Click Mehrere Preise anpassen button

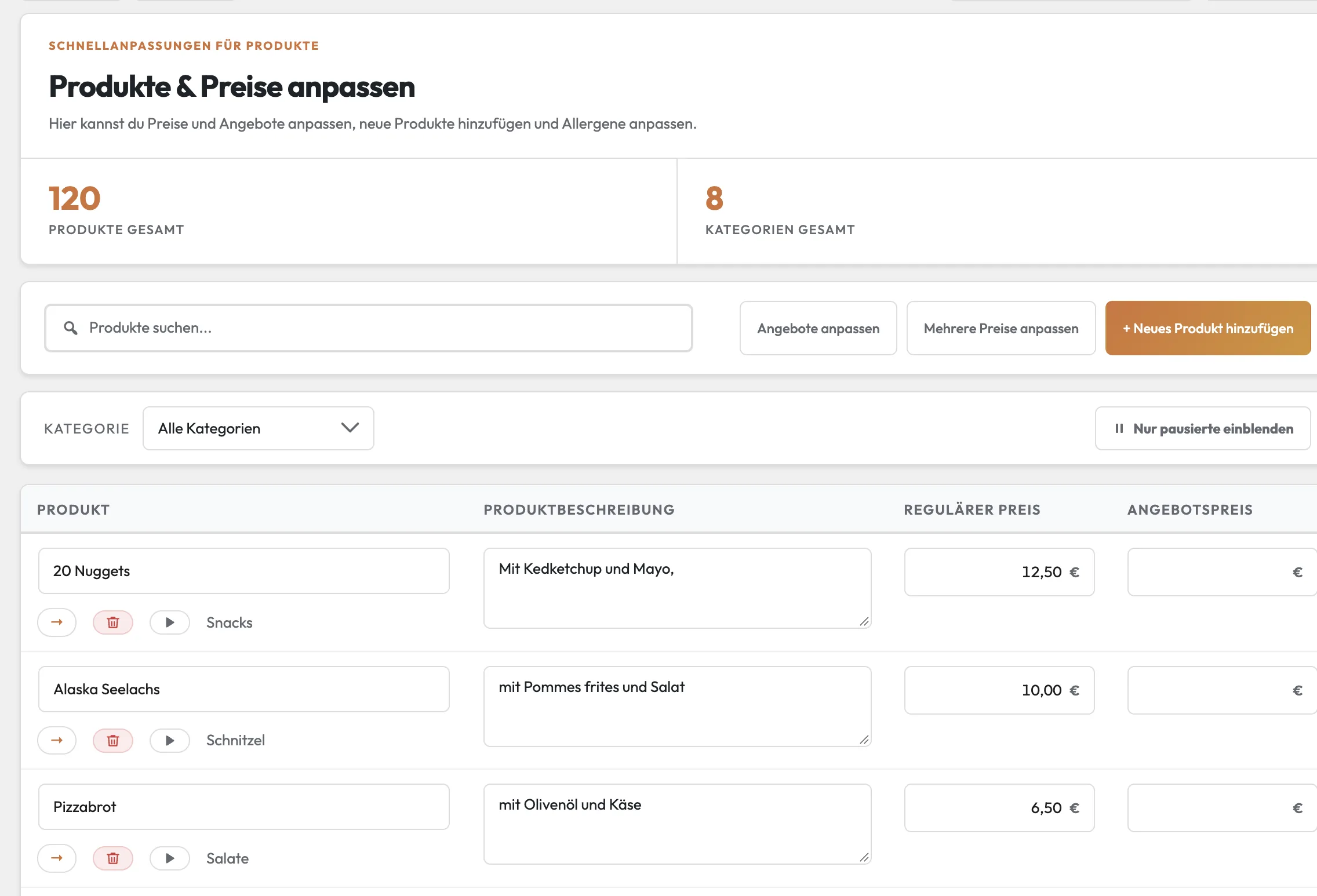tap(1001, 328)
